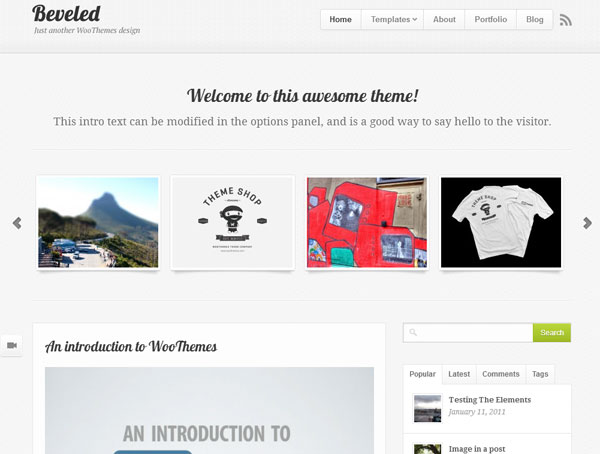This screenshot has width=600, height=454.
Task: Navigate to Portfolio in menu
Action: 491,20
